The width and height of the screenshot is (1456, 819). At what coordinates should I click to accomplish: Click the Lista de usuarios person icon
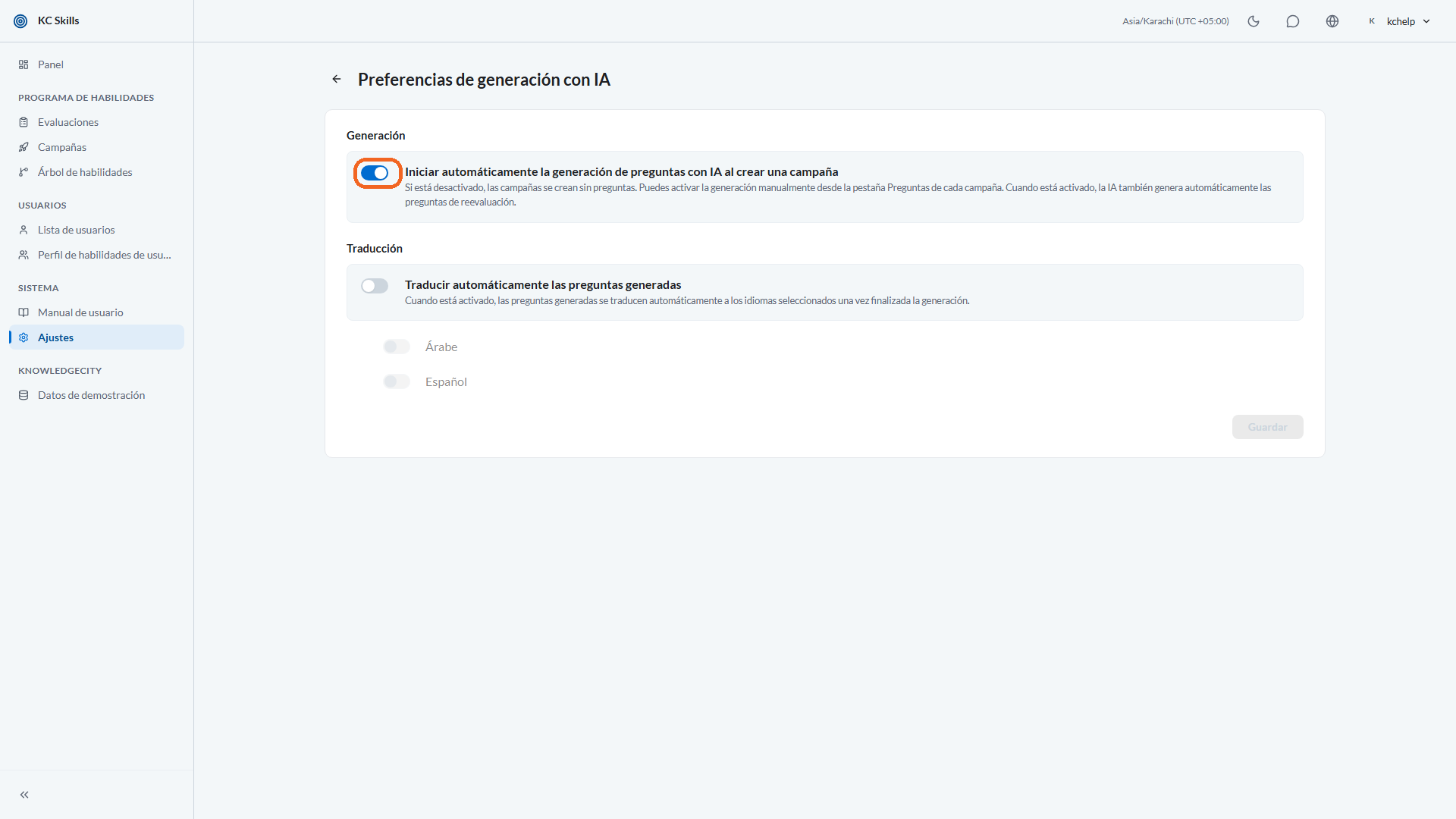coord(24,230)
